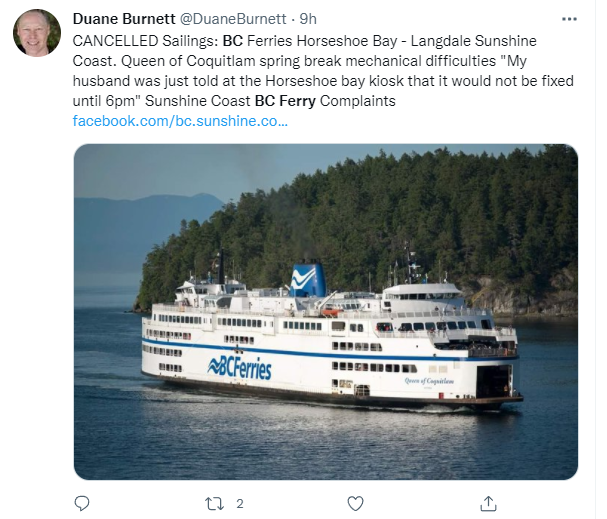The width and height of the screenshot is (607, 519).
Task: Click the blue funnel on the ferry
Action: (308, 279)
